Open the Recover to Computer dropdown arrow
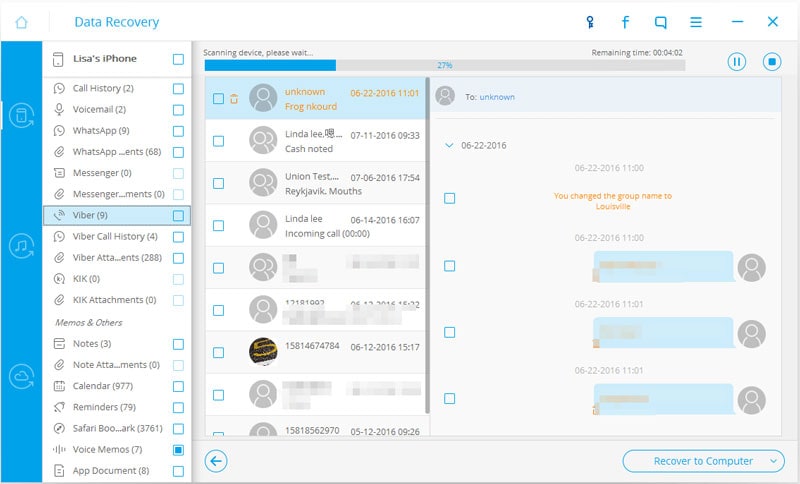The width and height of the screenshot is (800, 484). (x=773, y=461)
